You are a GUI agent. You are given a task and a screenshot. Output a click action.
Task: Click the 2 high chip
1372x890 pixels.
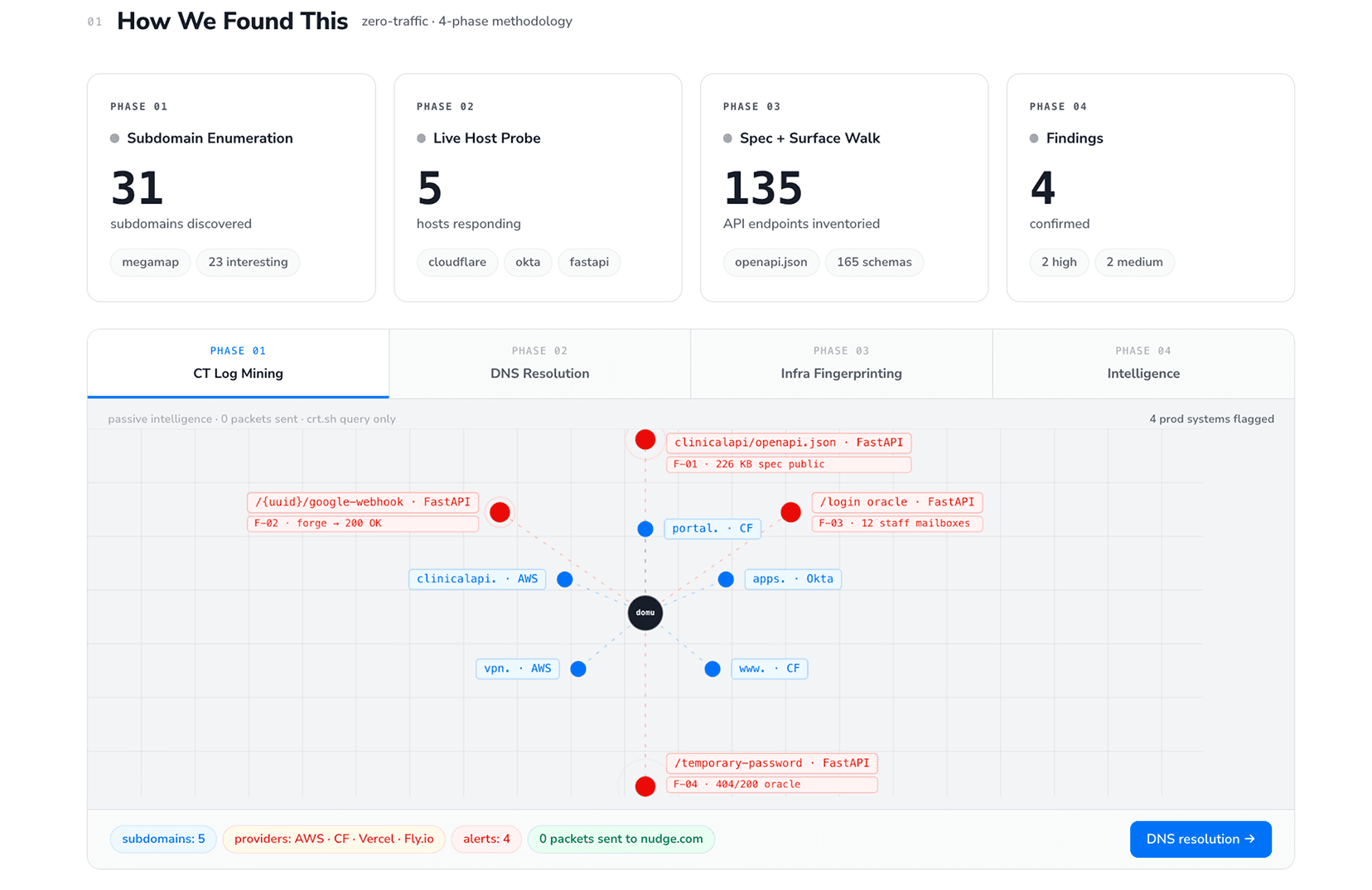[1059, 263]
